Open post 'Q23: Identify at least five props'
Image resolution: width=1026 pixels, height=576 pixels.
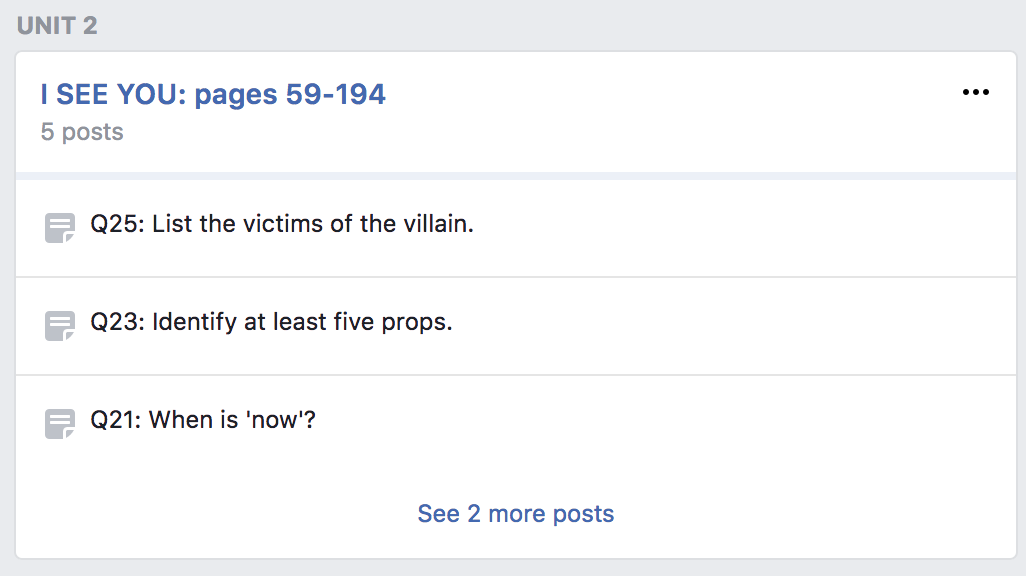271,322
